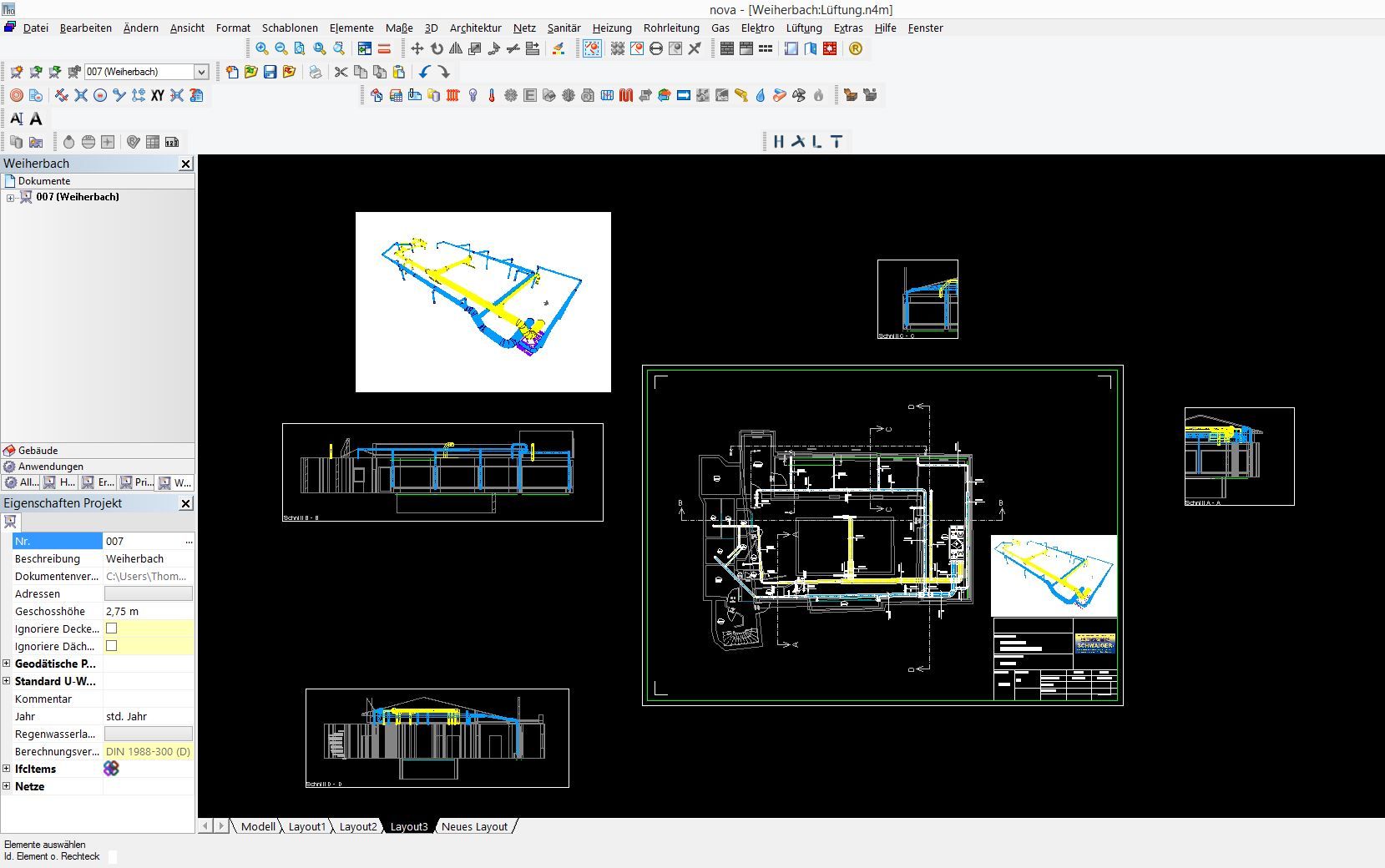Open the 007 (Weiherbach) project dropdown
This screenshot has width=1385, height=868.
click(201, 73)
